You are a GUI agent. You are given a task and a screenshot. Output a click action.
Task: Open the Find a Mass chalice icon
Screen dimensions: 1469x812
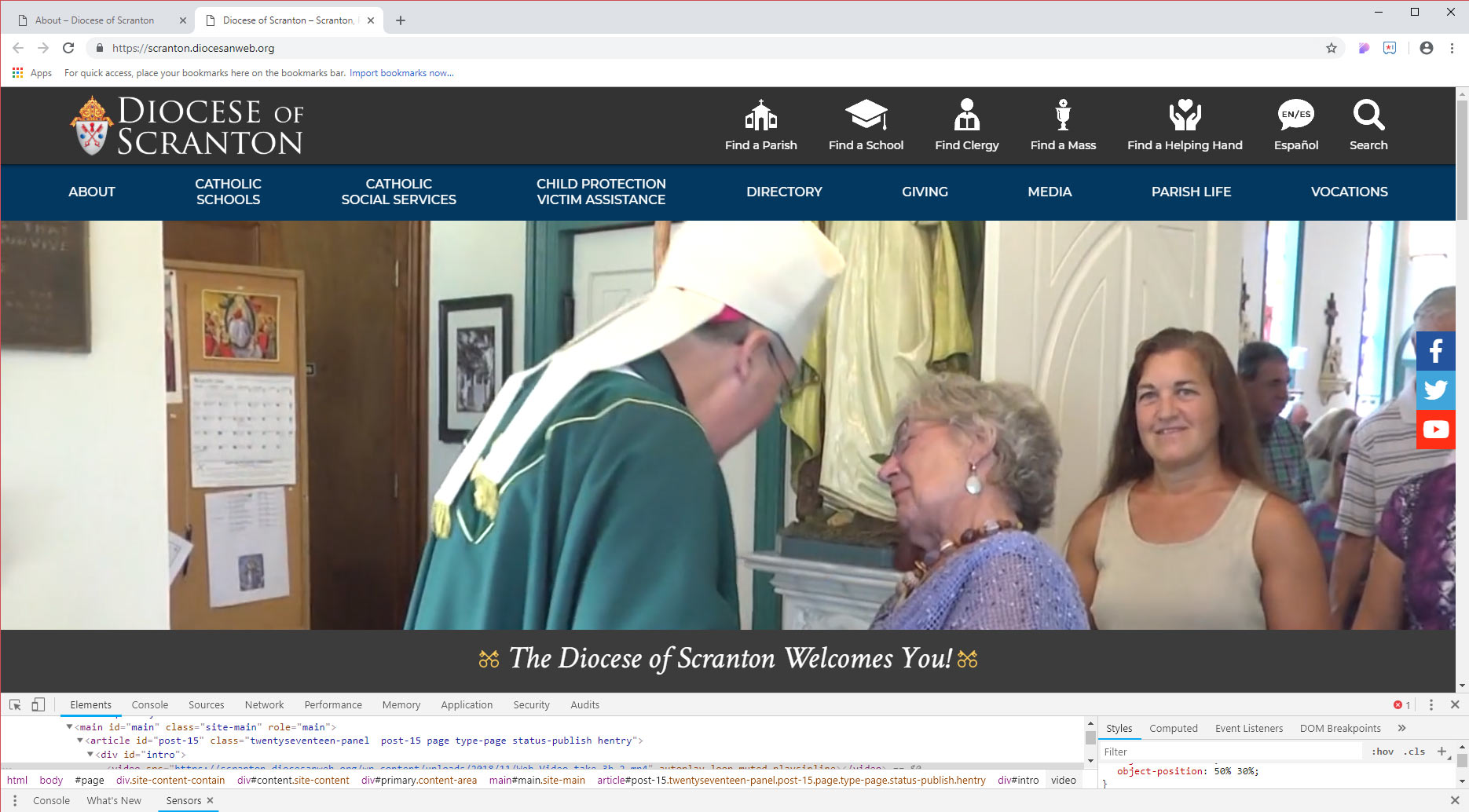click(x=1063, y=115)
